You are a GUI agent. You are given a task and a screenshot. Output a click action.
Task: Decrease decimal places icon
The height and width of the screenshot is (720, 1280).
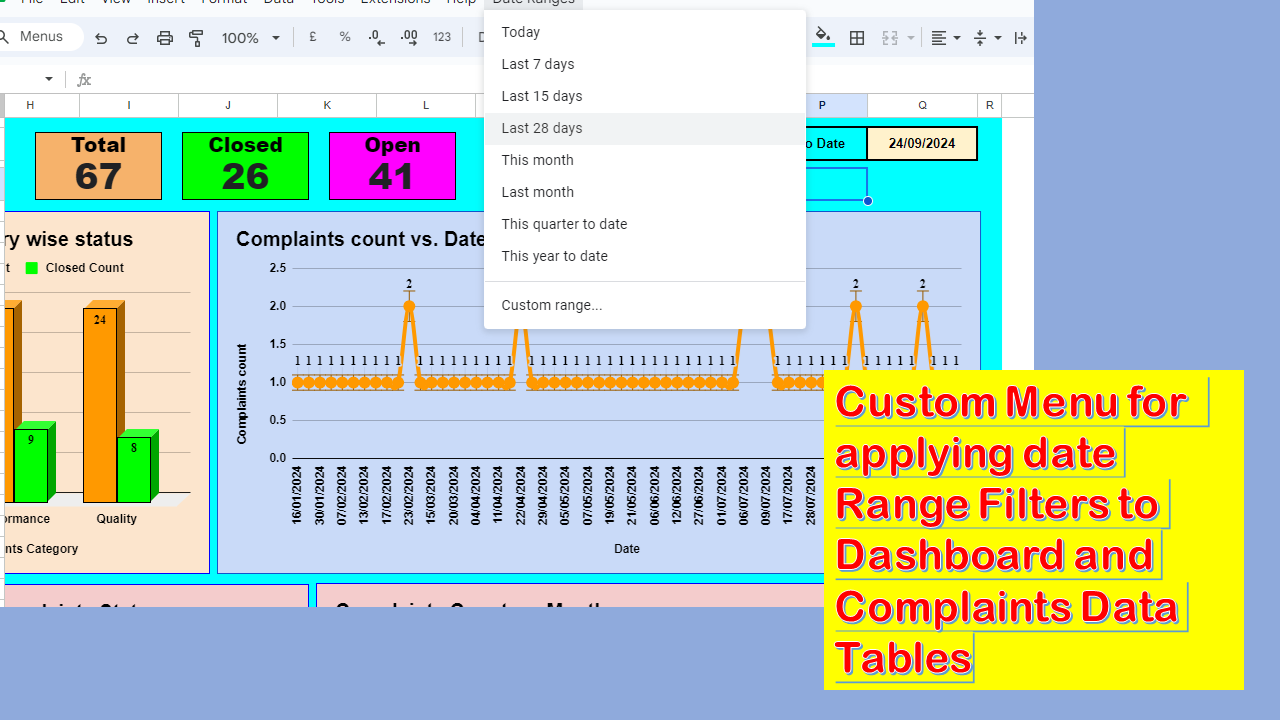pos(377,37)
